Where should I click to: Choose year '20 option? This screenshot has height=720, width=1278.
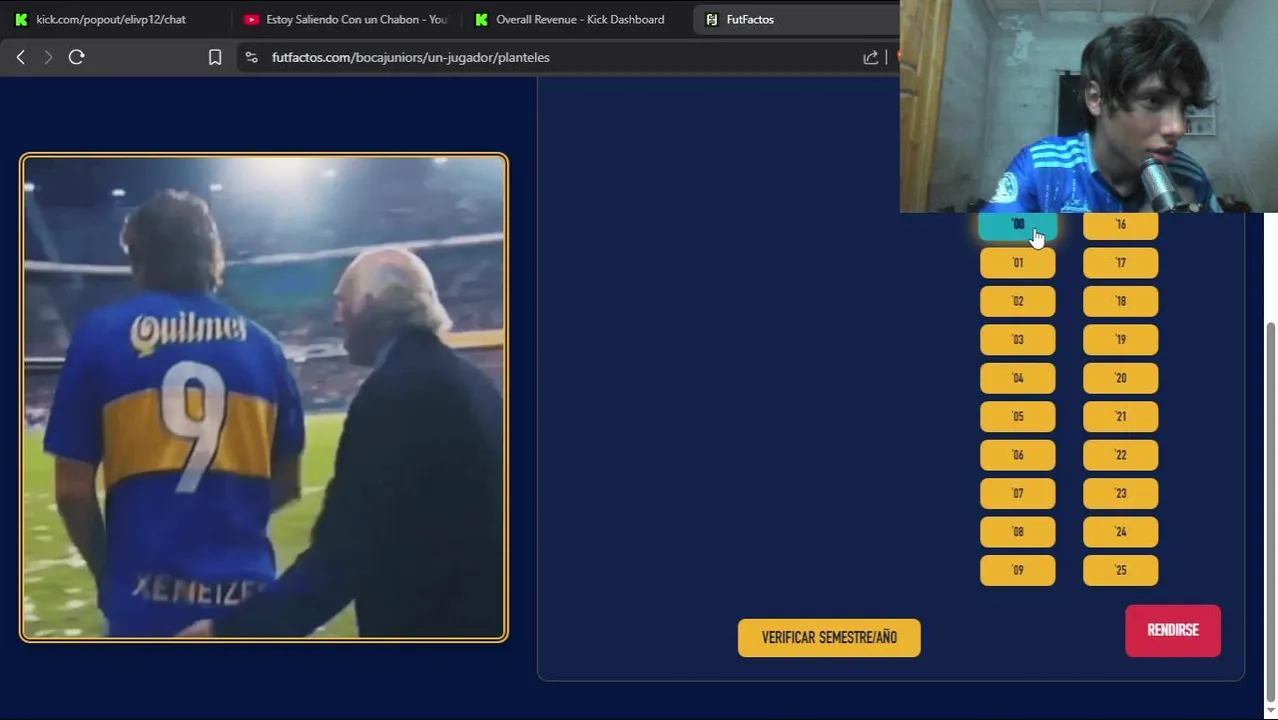pos(1120,378)
